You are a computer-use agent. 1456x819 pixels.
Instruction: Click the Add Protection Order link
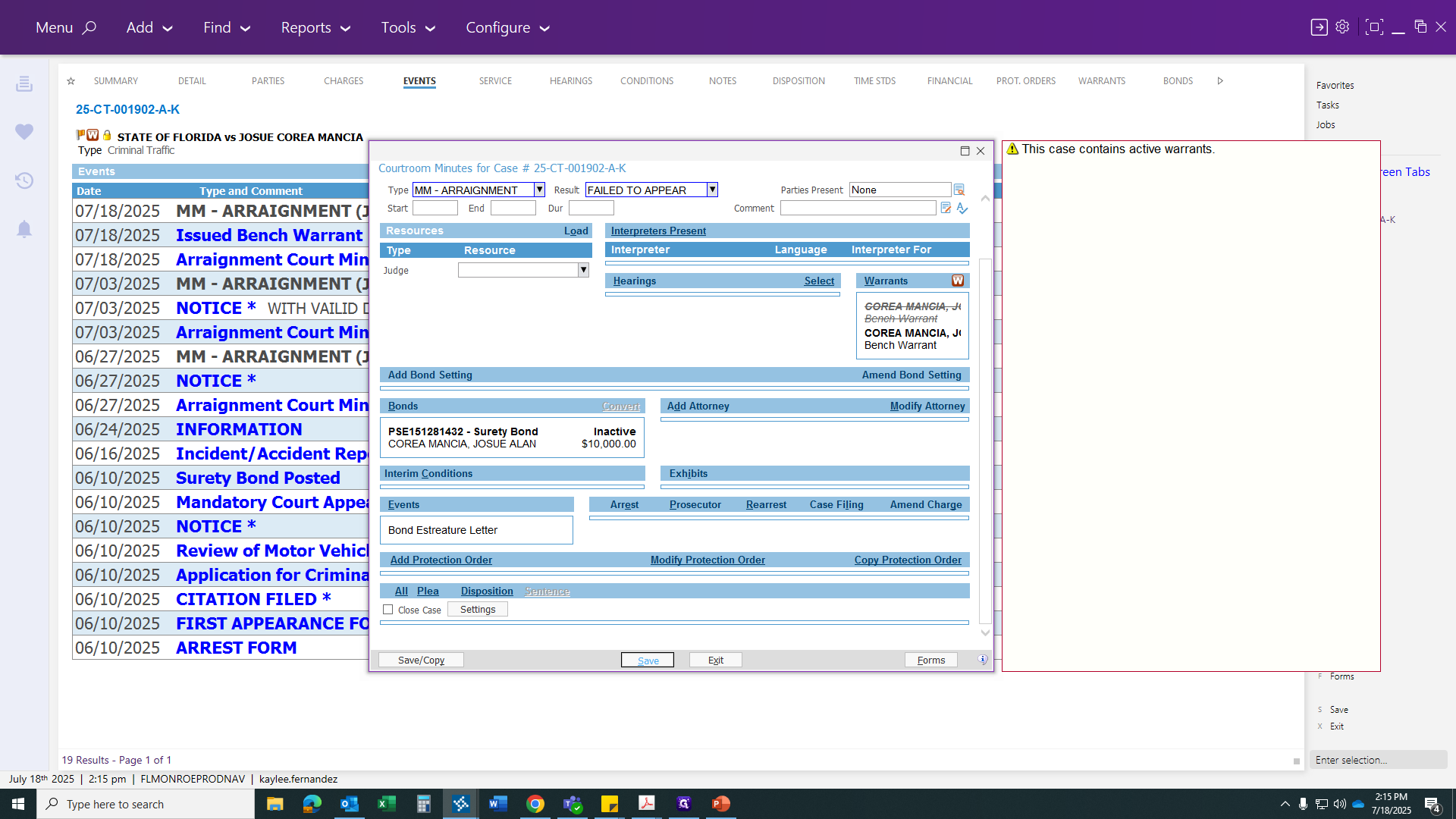pos(441,560)
